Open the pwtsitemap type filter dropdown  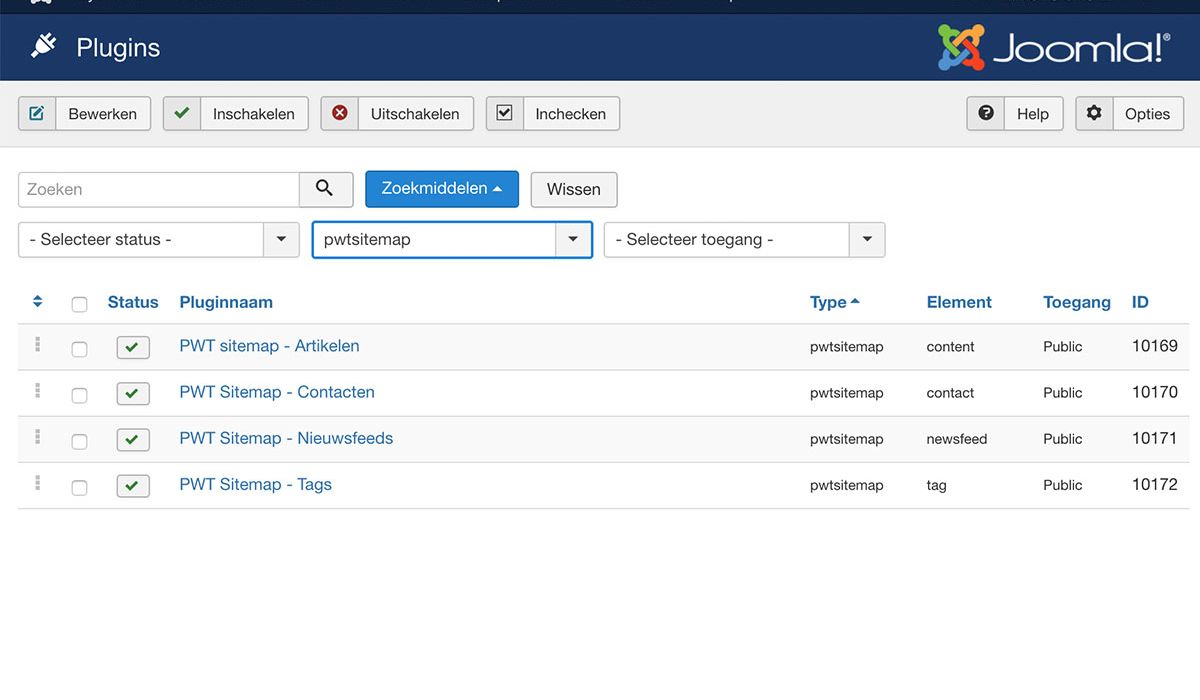click(452, 240)
